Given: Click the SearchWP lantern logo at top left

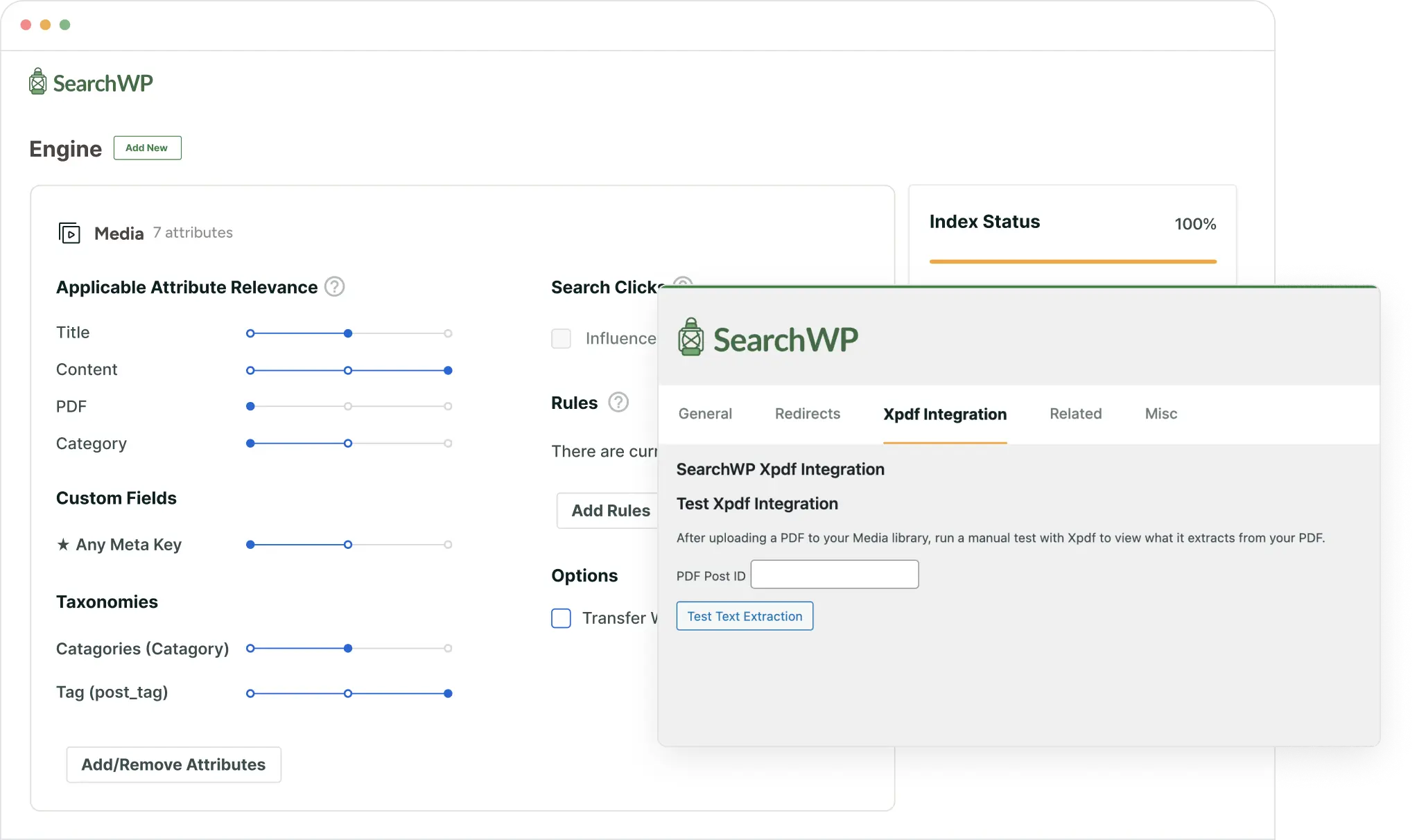Looking at the screenshot, I should coord(37,81).
